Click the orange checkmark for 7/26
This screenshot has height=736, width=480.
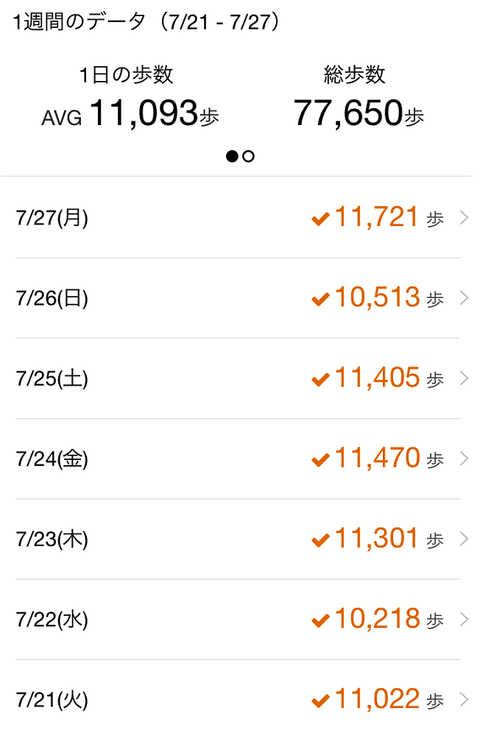tap(320, 299)
